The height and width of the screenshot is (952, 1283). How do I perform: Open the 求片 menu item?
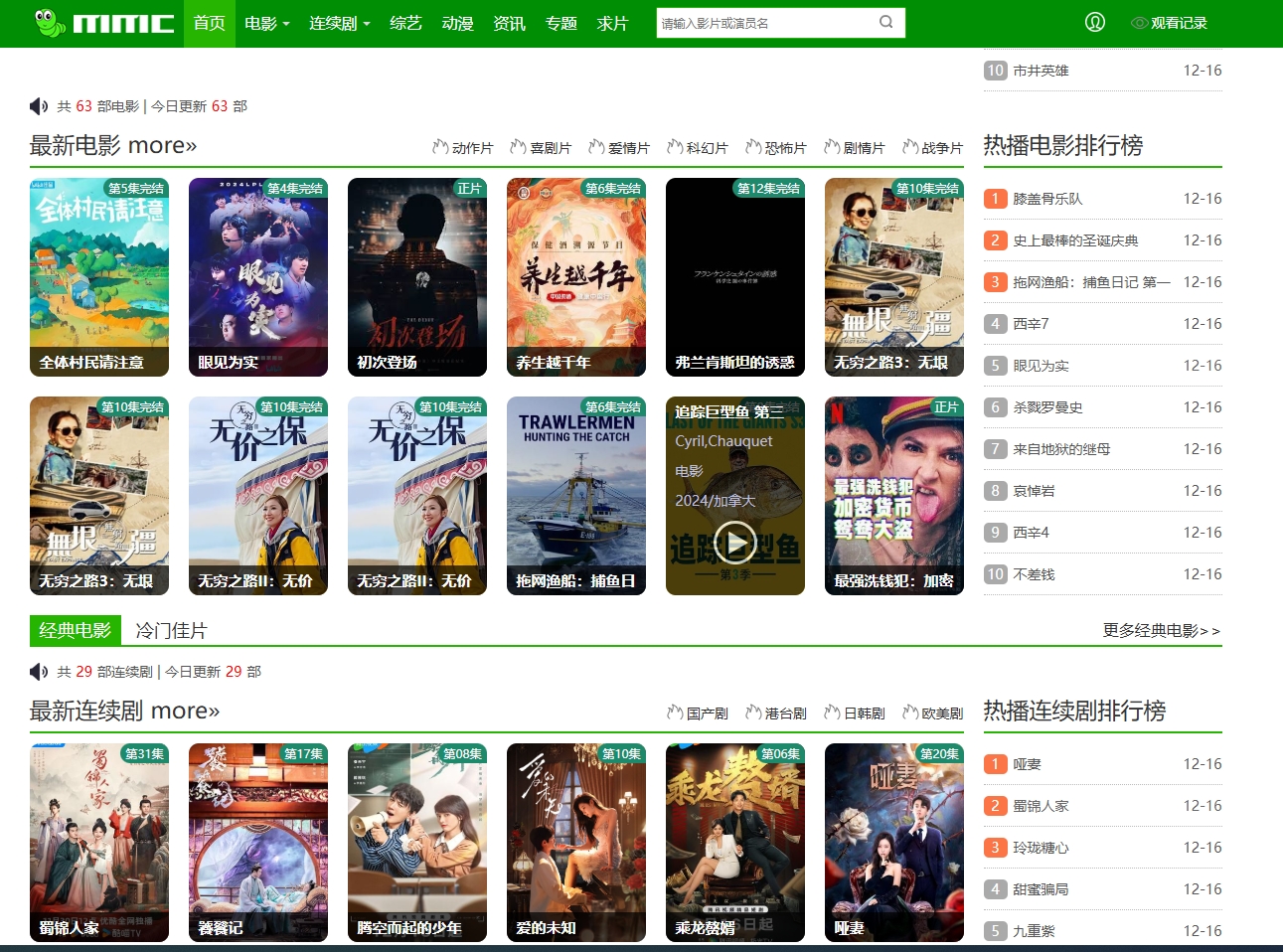pos(612,23)
